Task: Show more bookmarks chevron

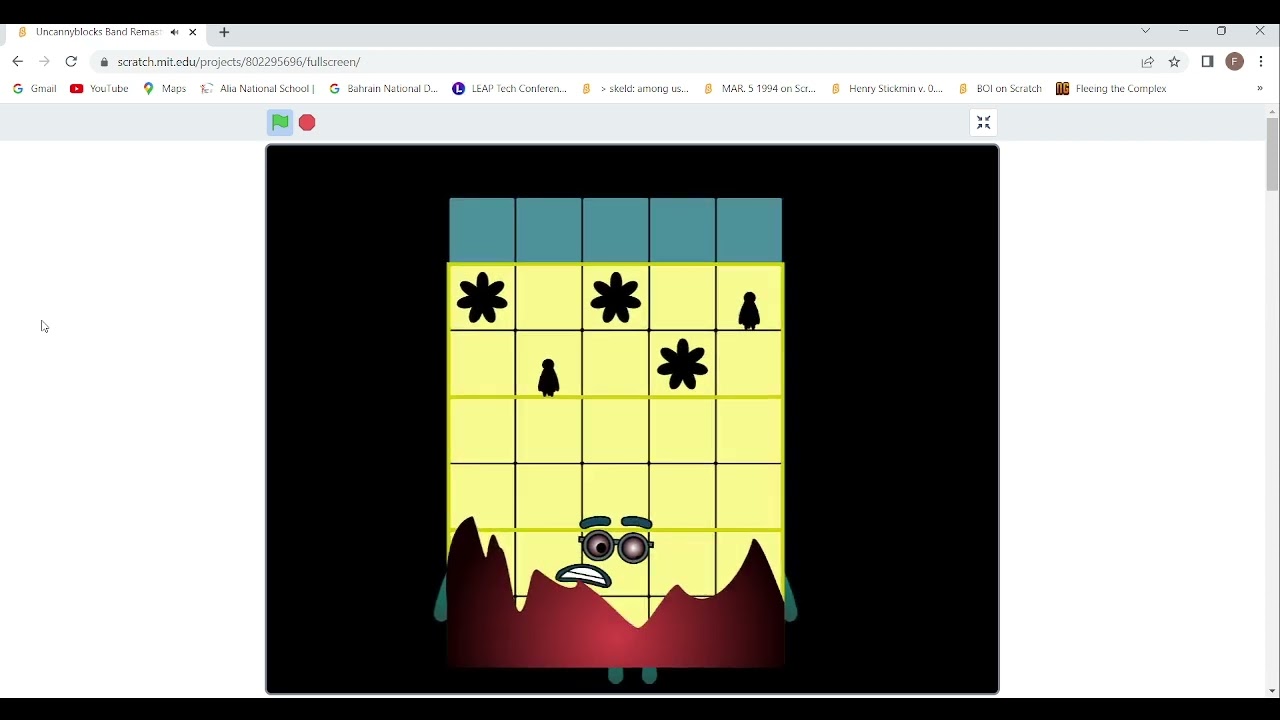Action: click(x=1259, y=88)
